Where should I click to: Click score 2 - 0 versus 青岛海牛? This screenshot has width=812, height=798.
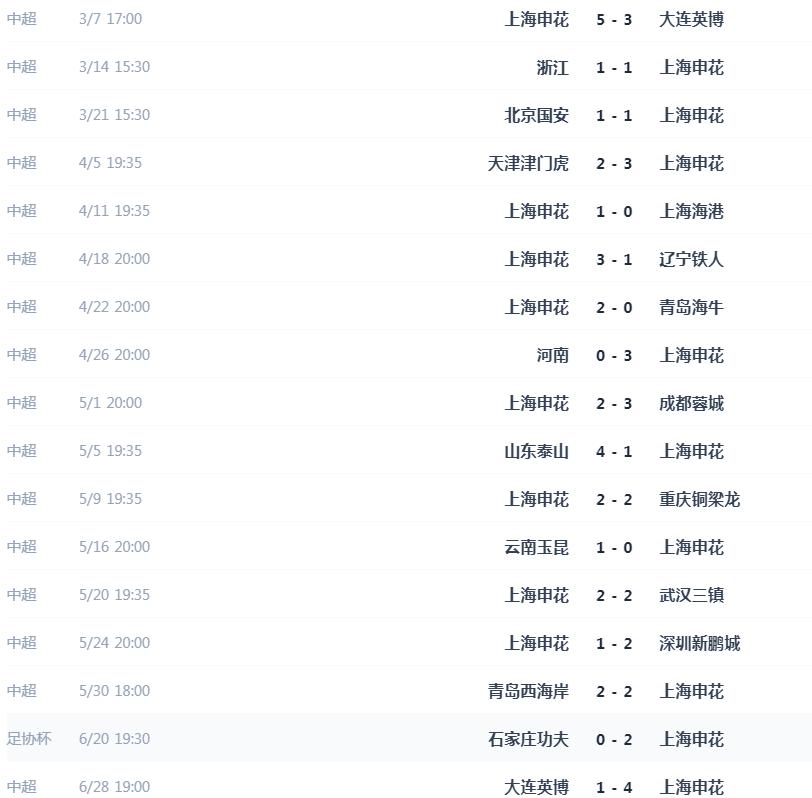(614, 308)
